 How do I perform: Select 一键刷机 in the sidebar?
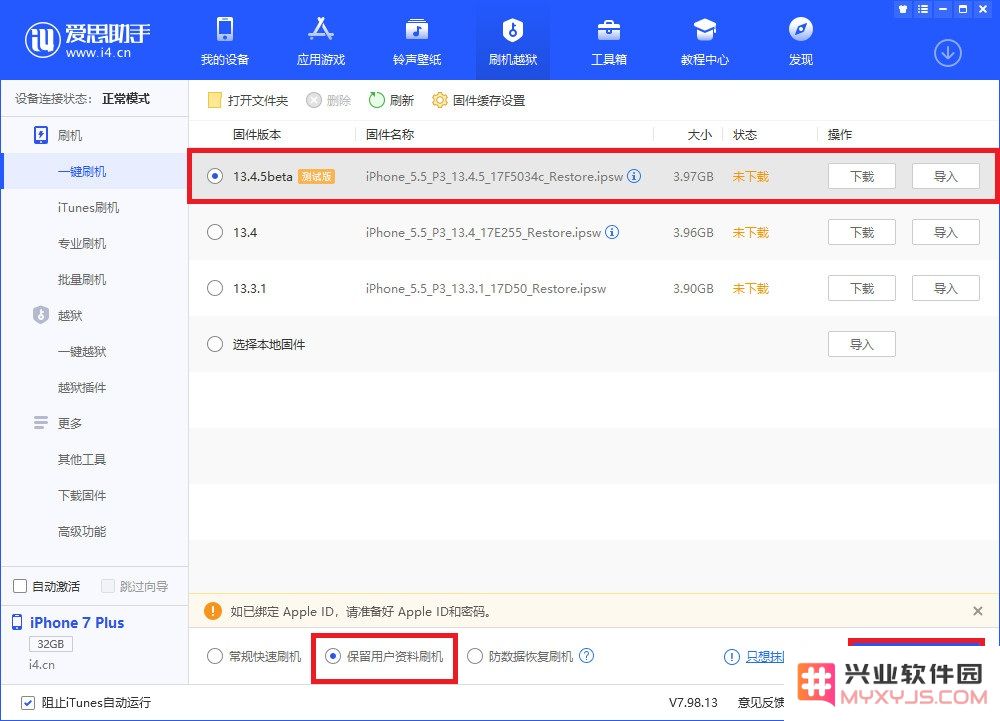82,171
